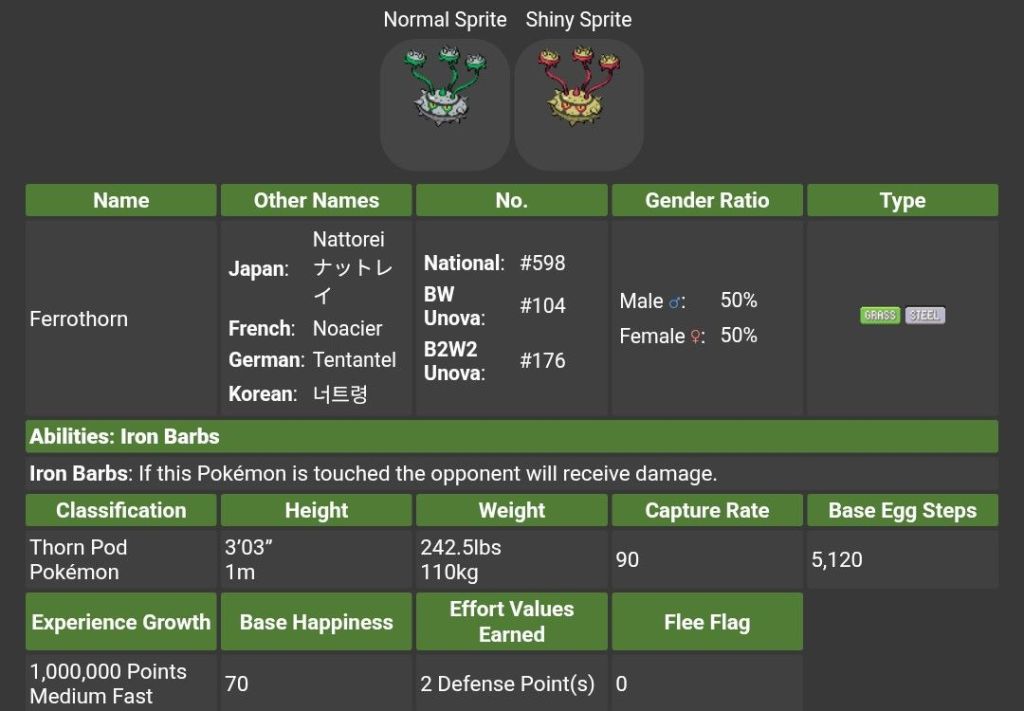Select the Steel type badge
The image size is (1024, 711).
925,316
